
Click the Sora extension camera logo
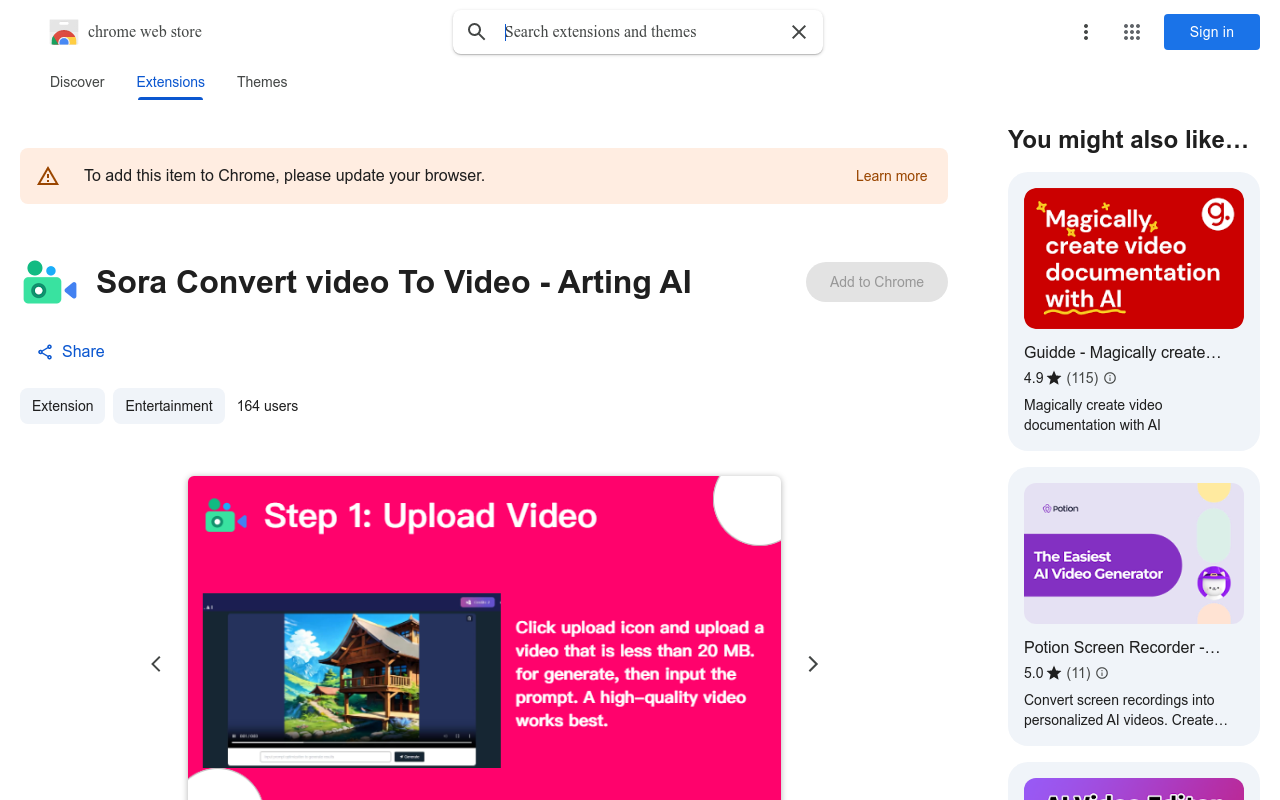[x=50, y=282]
